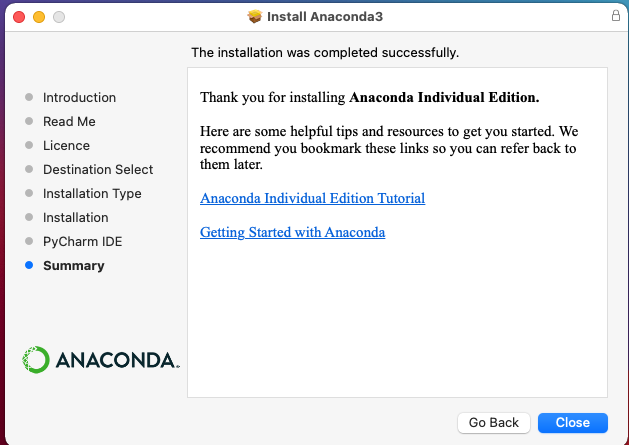Screen dimensions: 629x445
Task: Select the Licence step
Action: pos(66,145)
